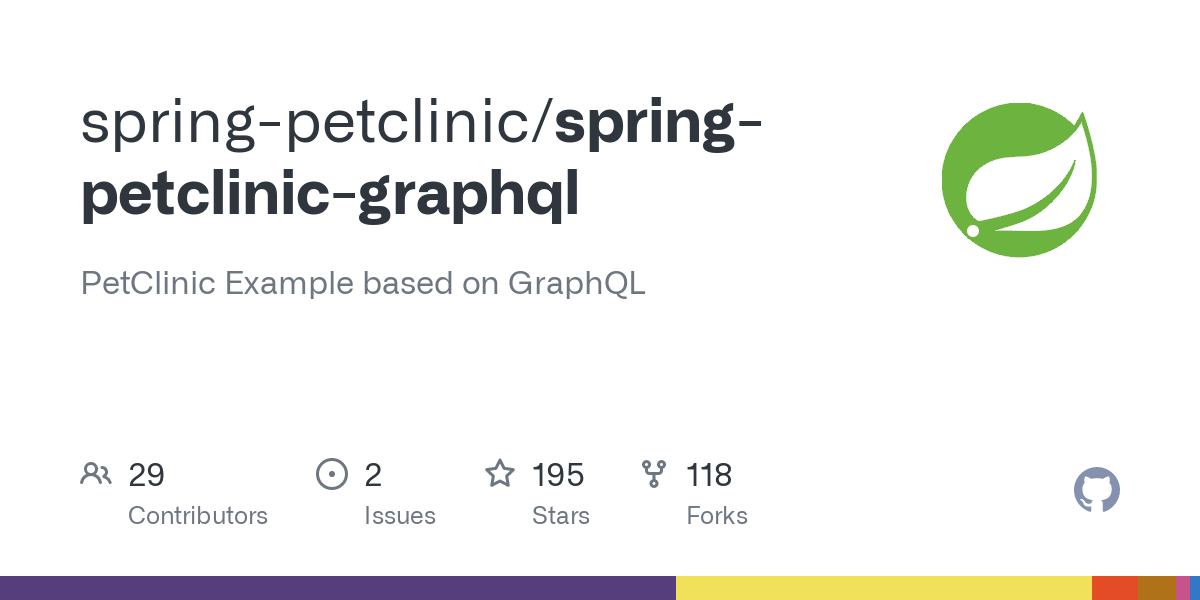Viewport: 1200px width, 600px height.
Task: Click the GitHub Octocat logo
Action: [1097, 491]
